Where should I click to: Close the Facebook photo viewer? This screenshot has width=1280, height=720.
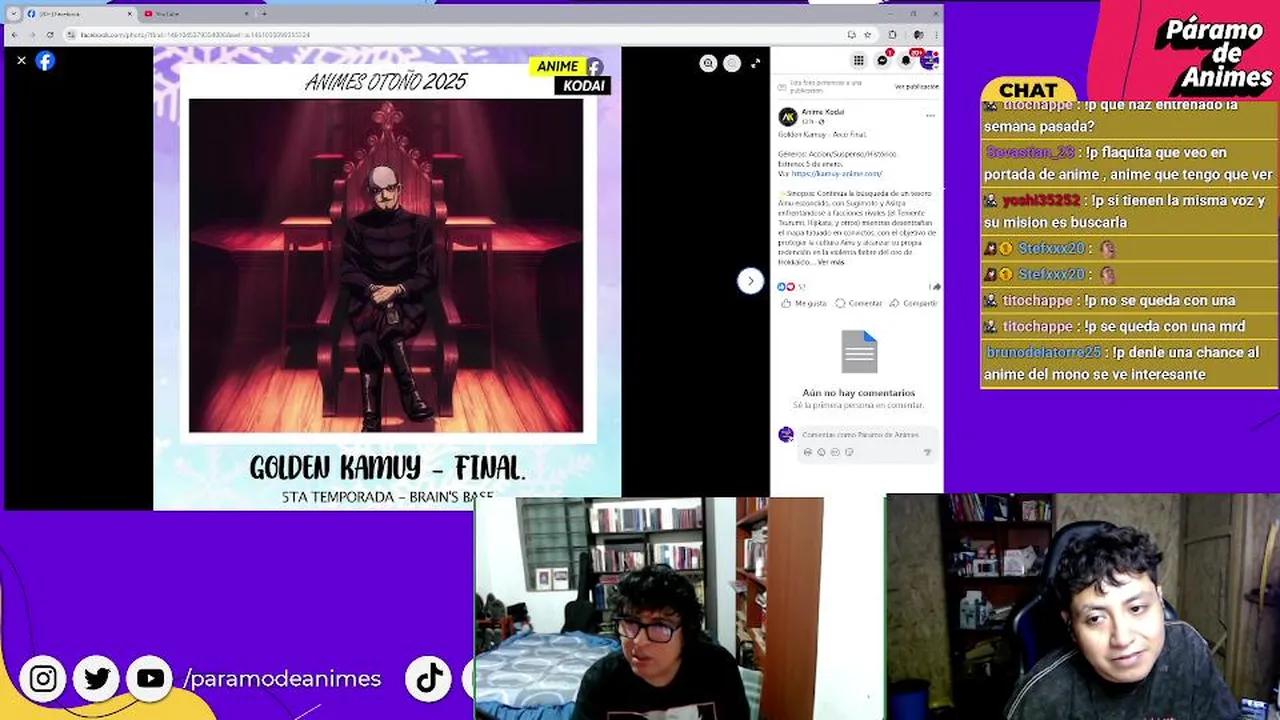click(x=21, y=61)
